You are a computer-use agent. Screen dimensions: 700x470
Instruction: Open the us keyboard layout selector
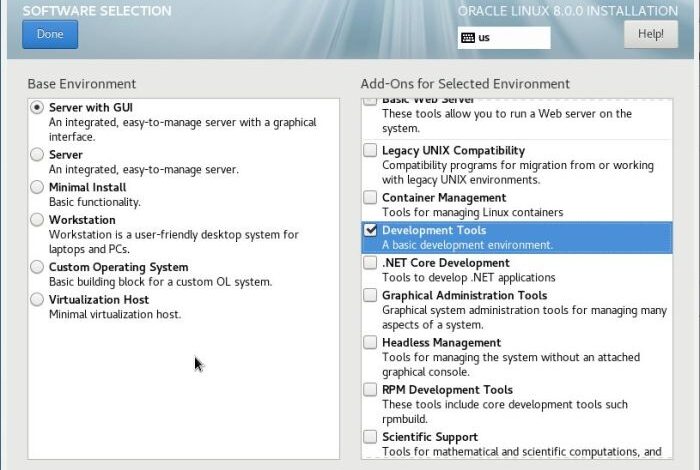504,37
